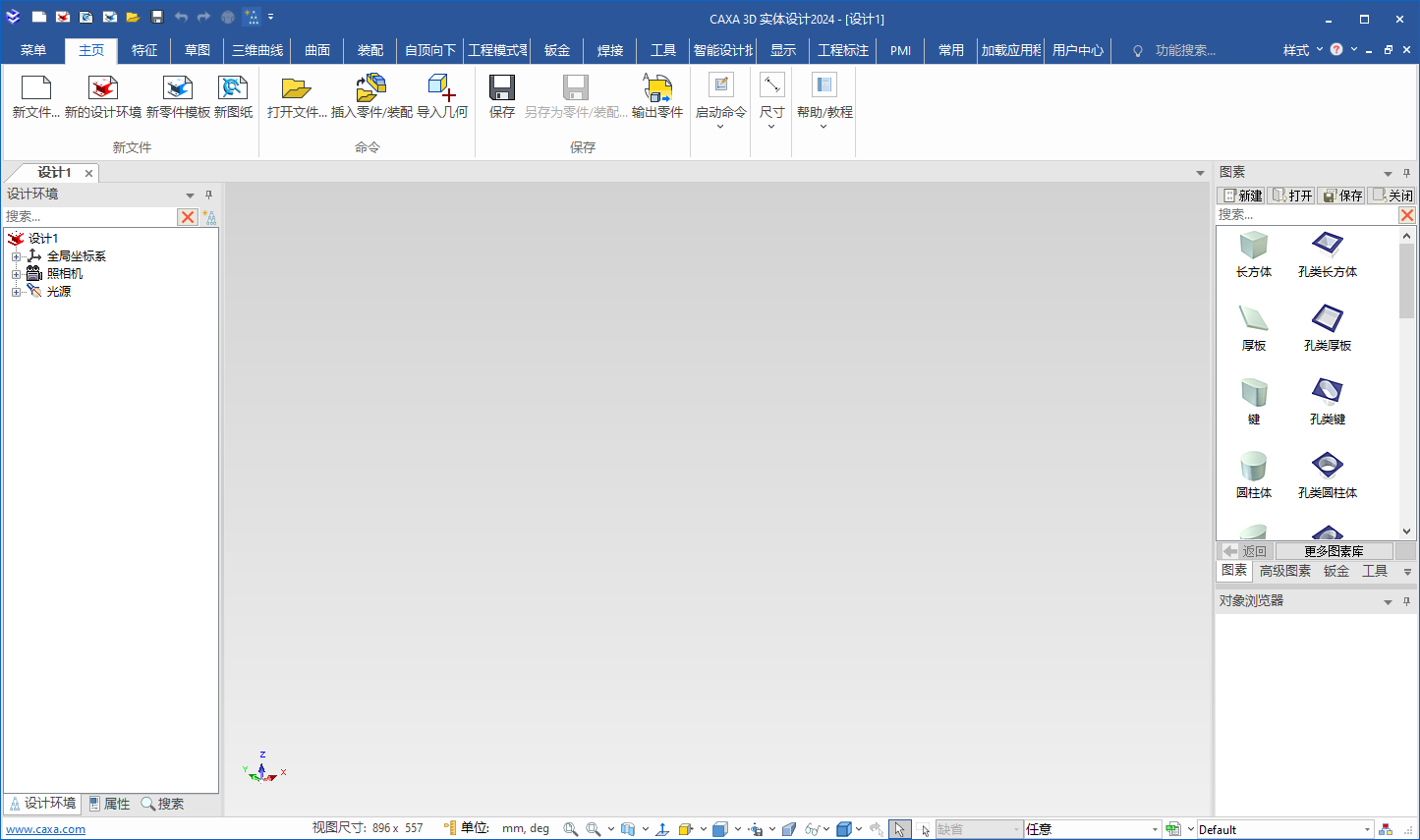Switch to the 特征 ribbon tab

tap(144, 50)
